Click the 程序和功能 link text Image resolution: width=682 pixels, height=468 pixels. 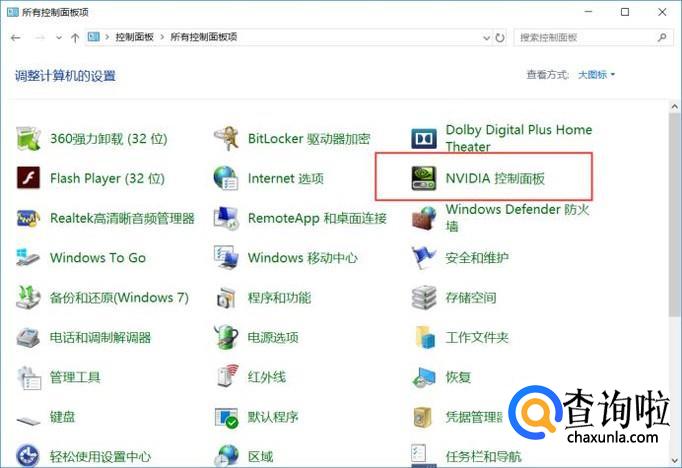pyautogui.click(x=279, y=298)
